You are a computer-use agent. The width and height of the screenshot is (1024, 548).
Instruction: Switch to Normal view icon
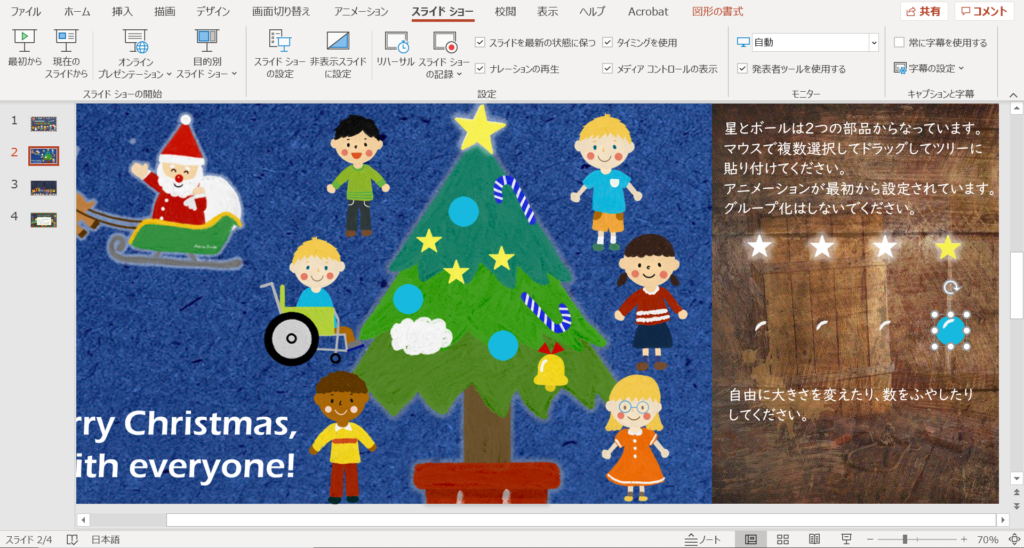750,540
